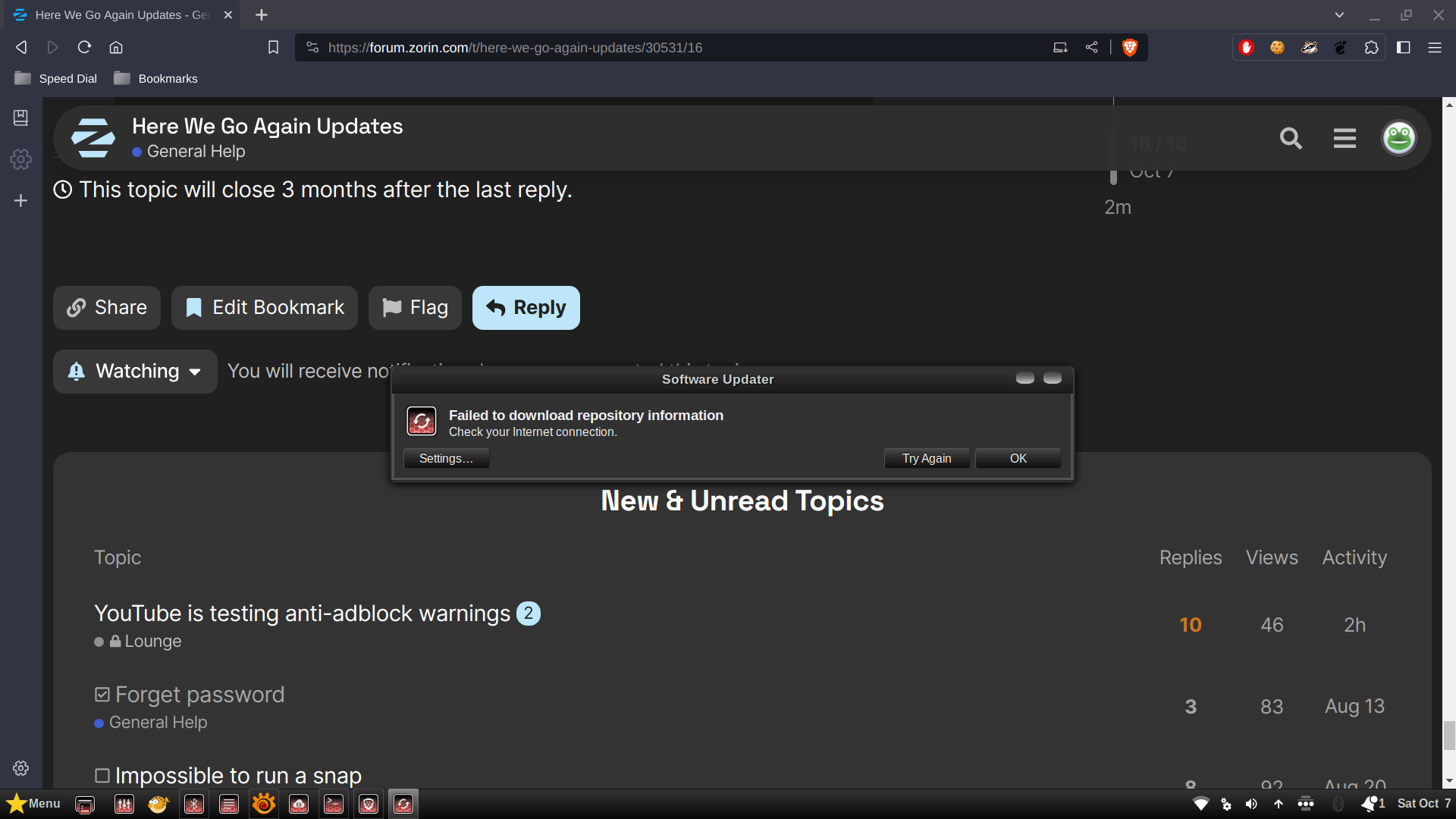Click the Zorin forum logo
Screen dimensions: 1456x819
coord(93,137)
